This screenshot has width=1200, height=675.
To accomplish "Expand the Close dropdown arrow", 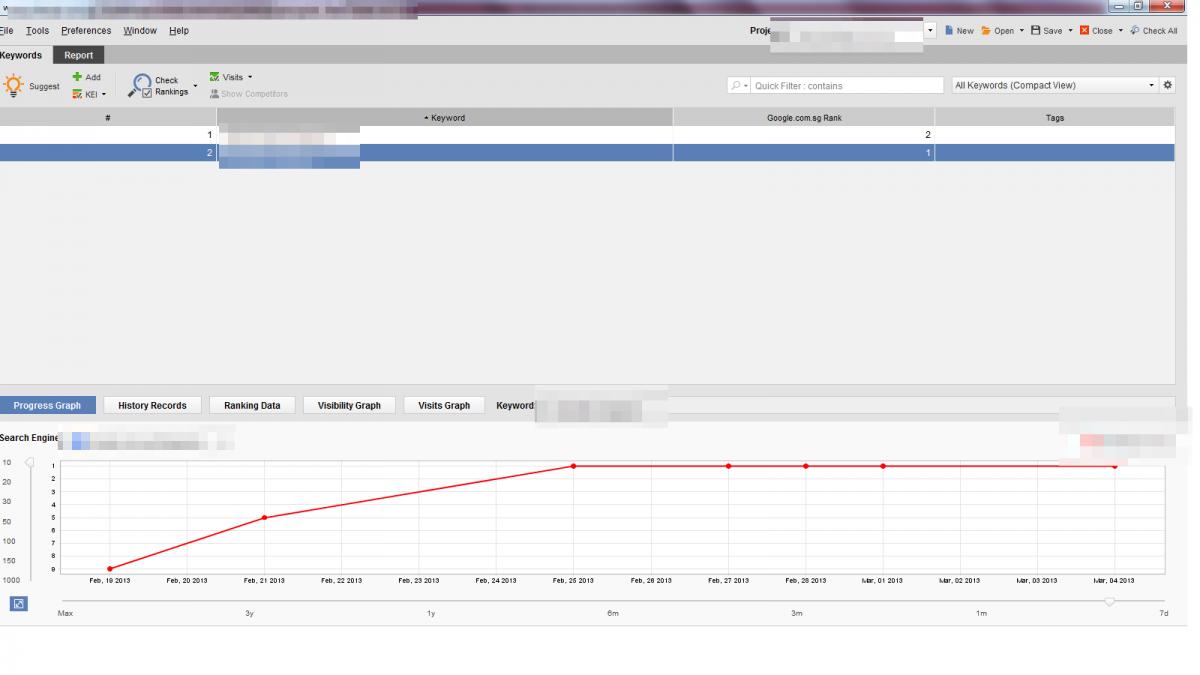I will [x=1121, y=31].
